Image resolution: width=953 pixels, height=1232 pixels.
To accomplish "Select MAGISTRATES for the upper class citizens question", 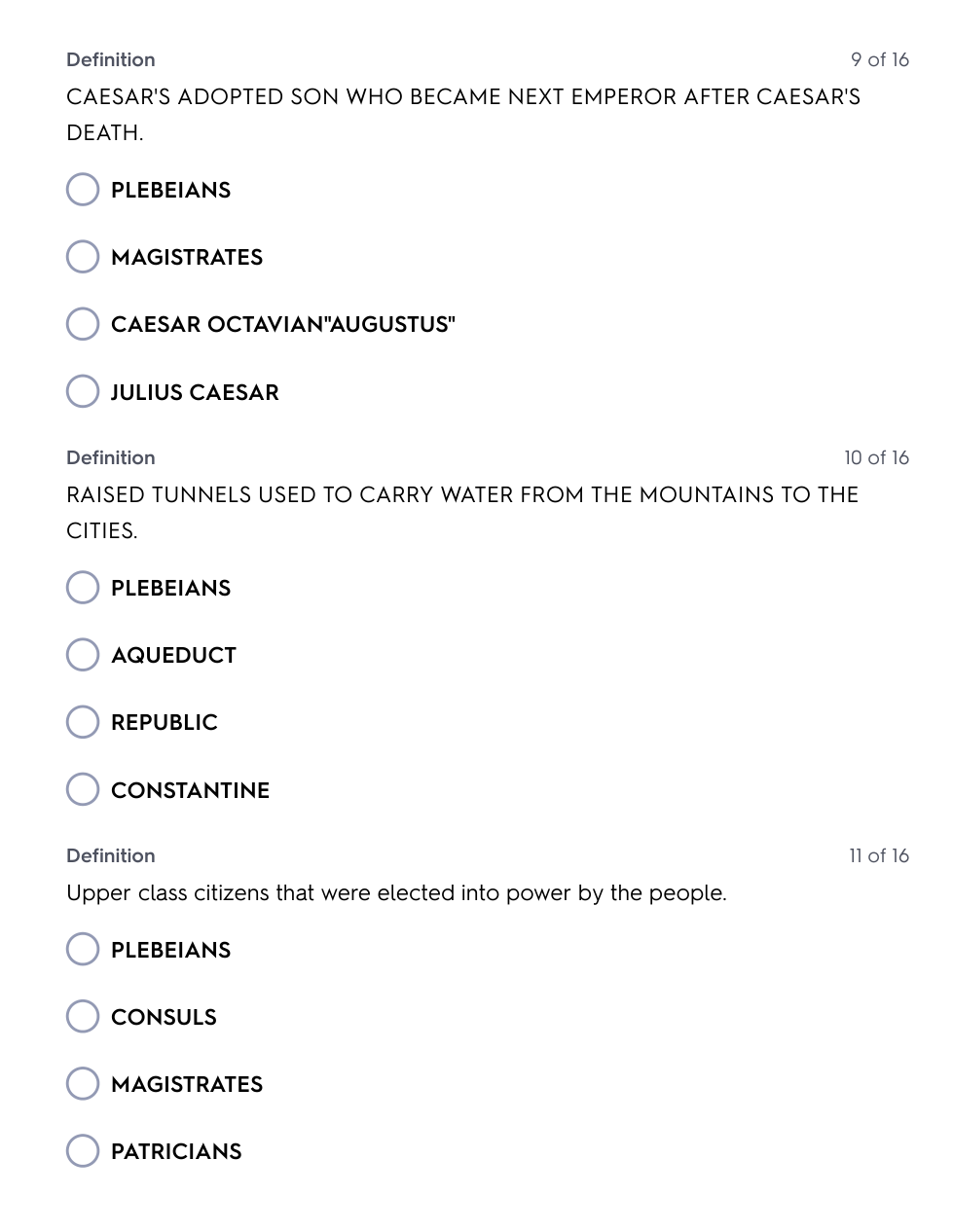I will 83,1083.
